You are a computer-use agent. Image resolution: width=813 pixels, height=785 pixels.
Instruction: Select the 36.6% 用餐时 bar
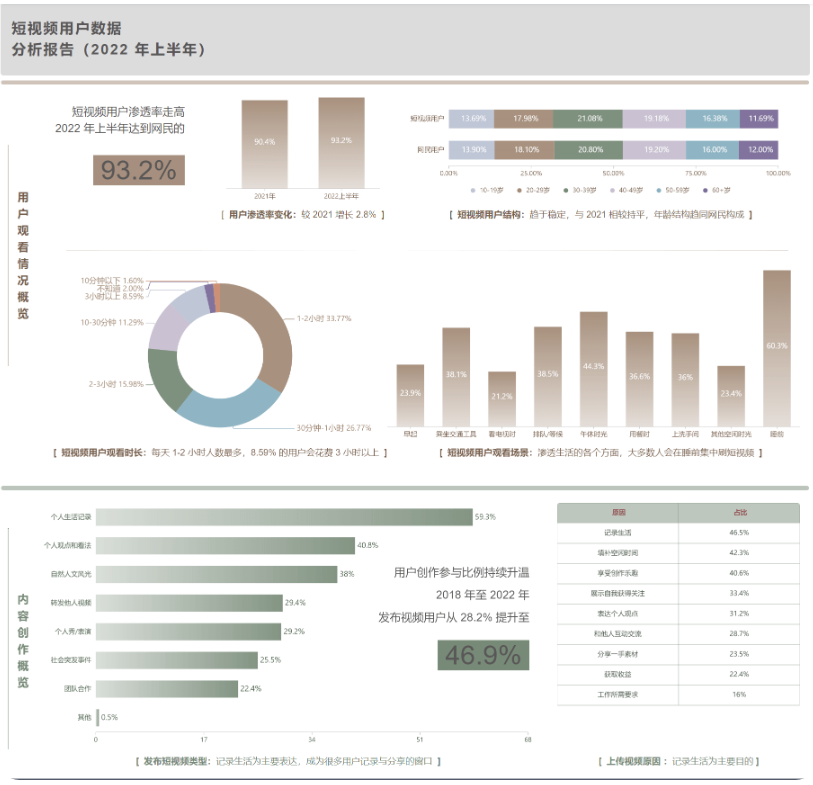click(639, 379)
